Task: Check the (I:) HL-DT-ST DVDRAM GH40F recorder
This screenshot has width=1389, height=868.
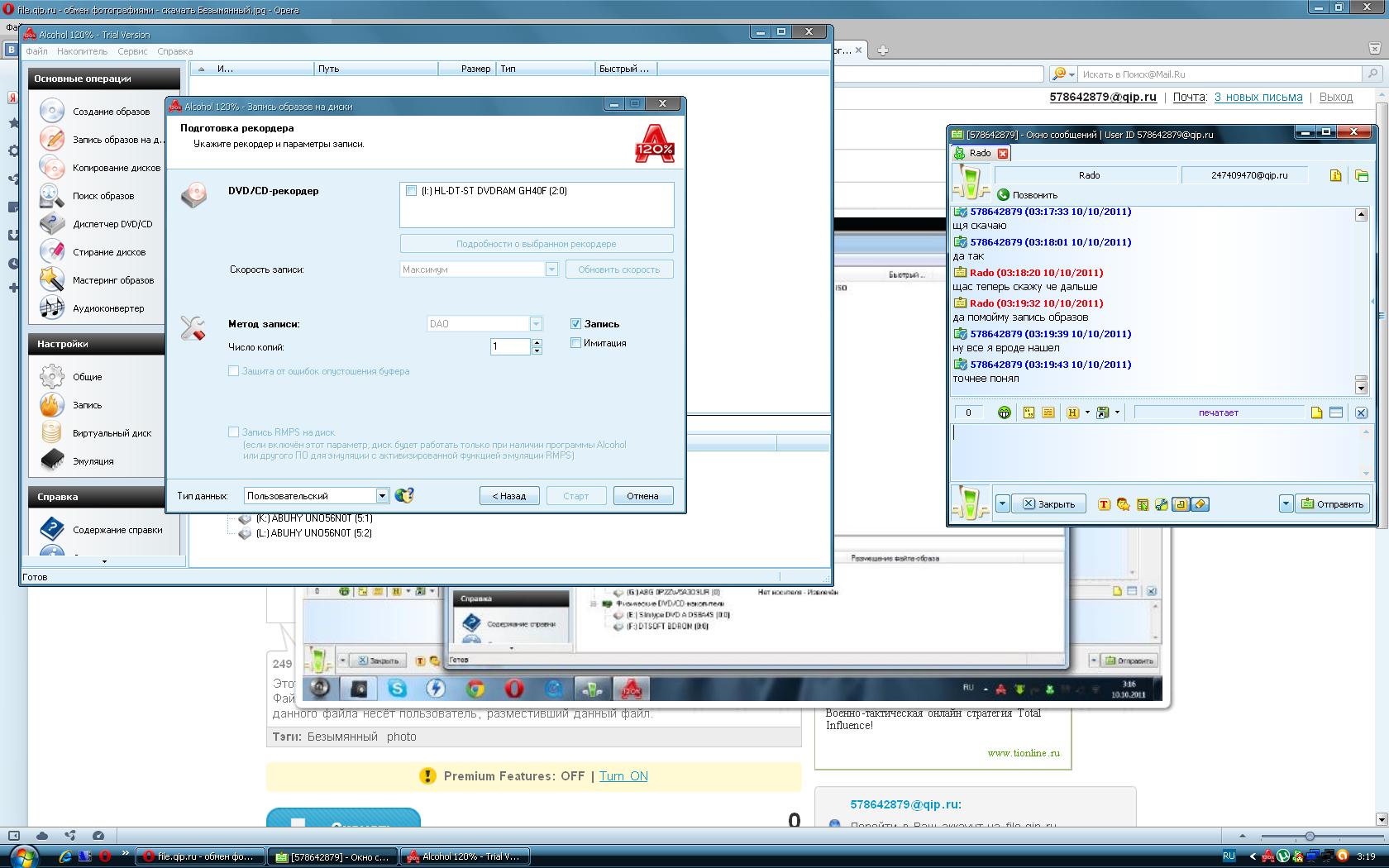Action: click(x=412, y=191)
